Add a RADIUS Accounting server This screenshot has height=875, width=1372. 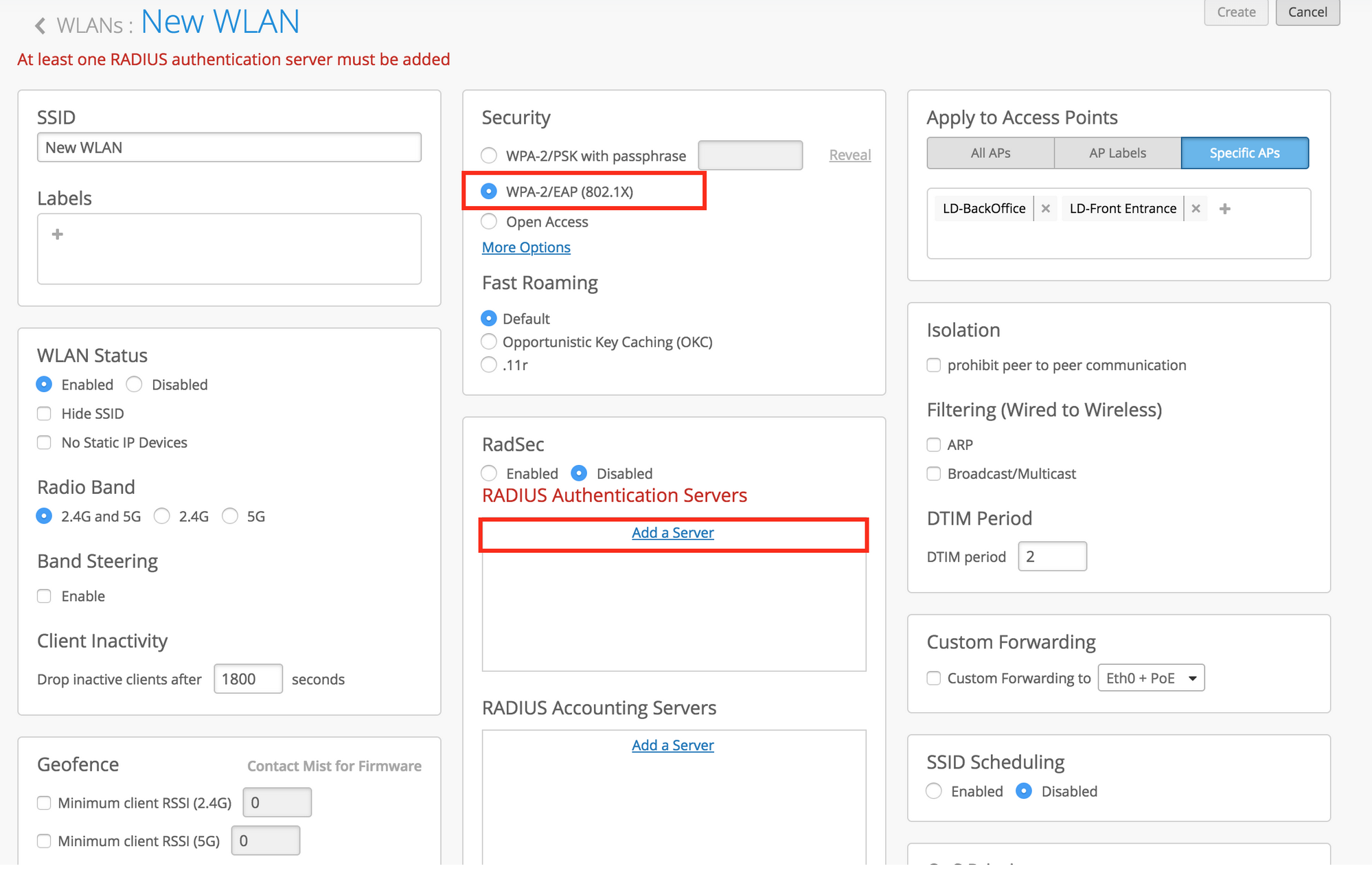[x=672, y=745]
